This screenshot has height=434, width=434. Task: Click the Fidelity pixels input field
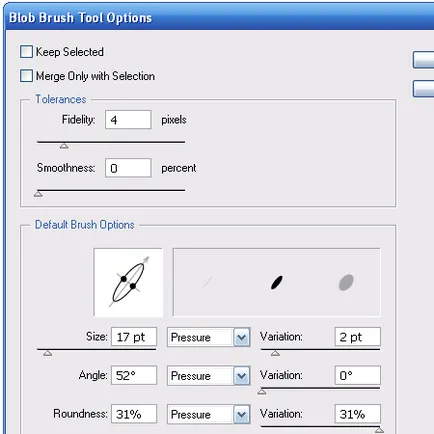pos(128,120)
